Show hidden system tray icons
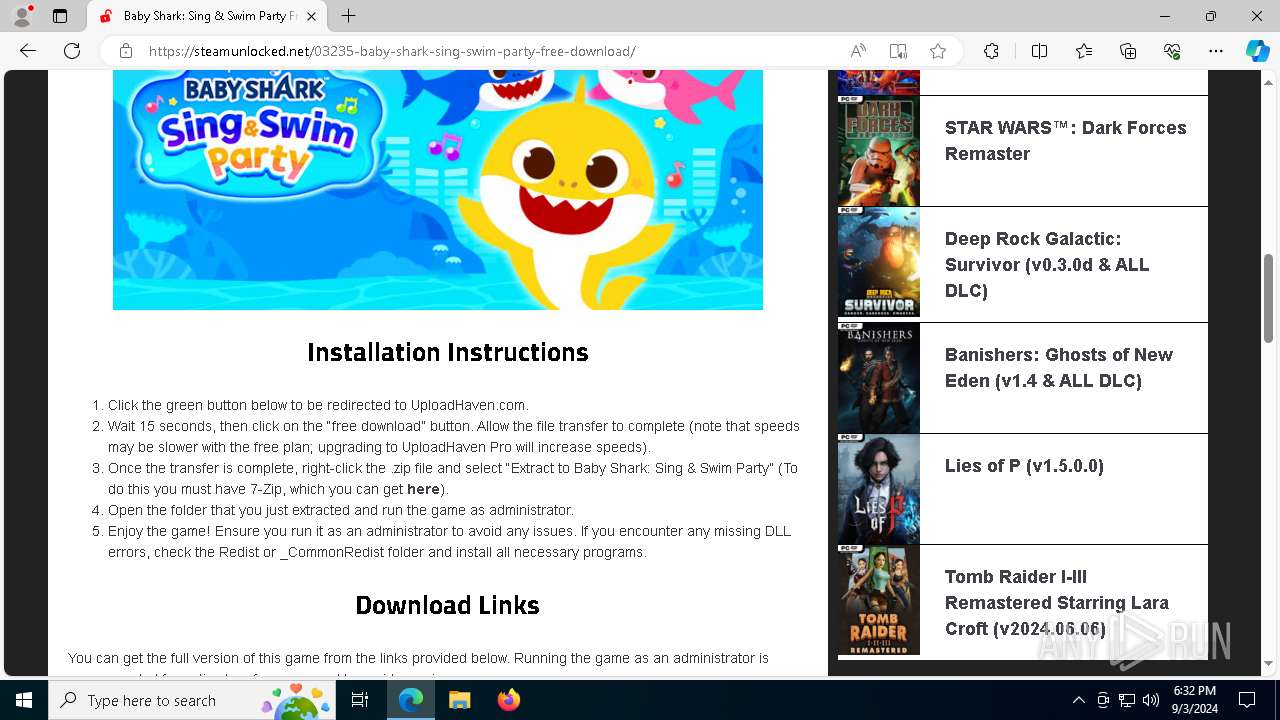This screenshot has height=720, width=1280. pos(1078,700)
